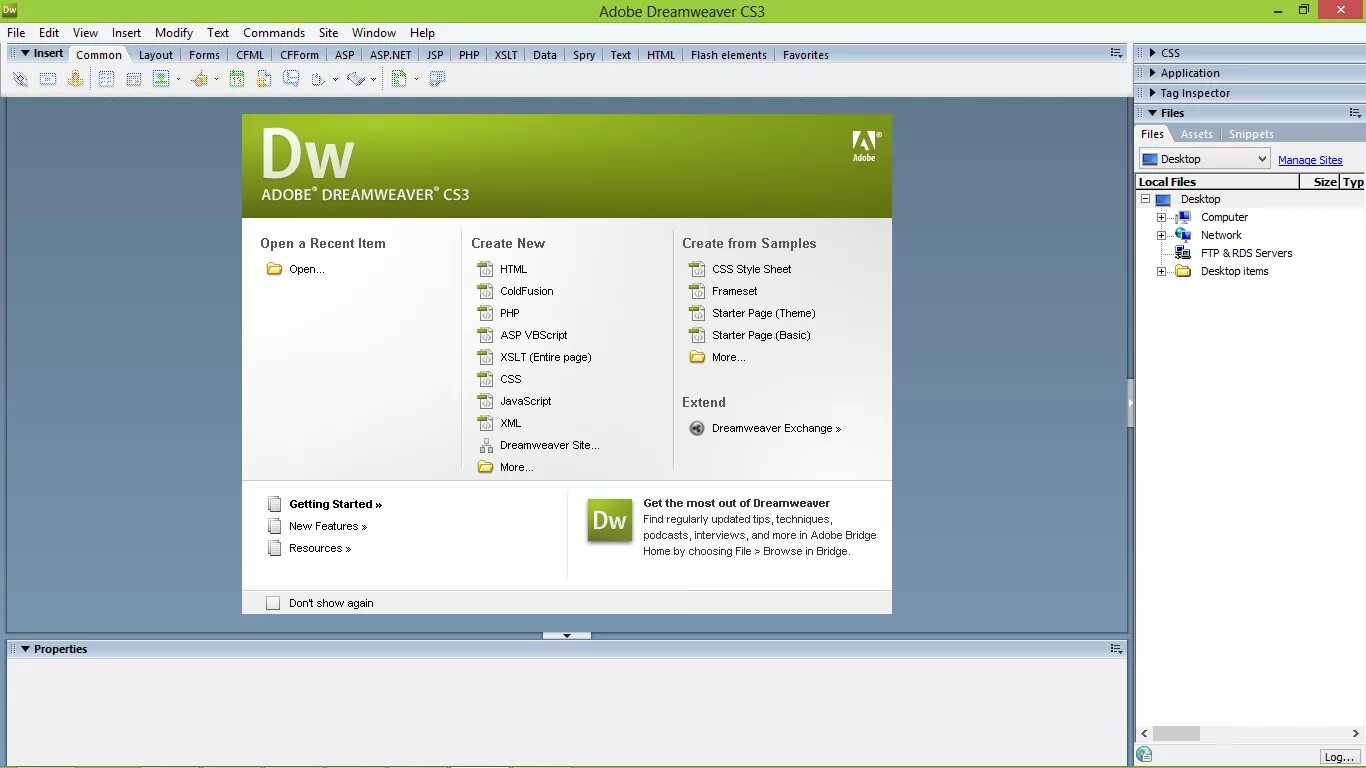Viewport: 1366px width, 768px height.
Task: Open the Commands menu
Action: point(274,33)
